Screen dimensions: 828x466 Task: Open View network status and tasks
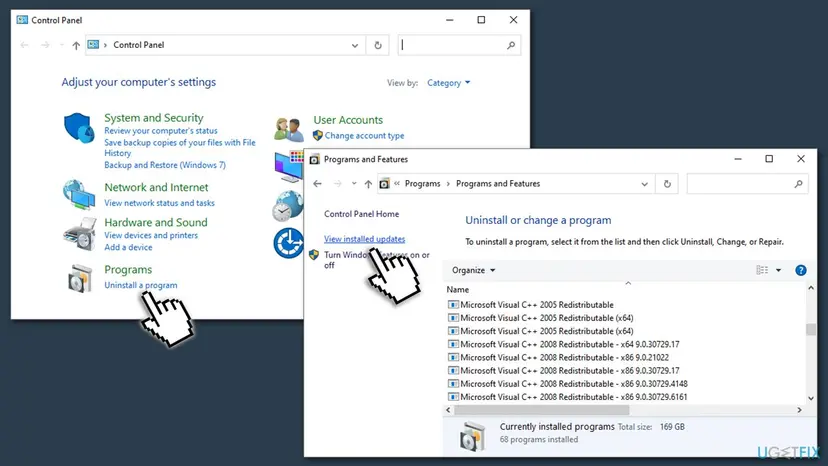point(159,203)
